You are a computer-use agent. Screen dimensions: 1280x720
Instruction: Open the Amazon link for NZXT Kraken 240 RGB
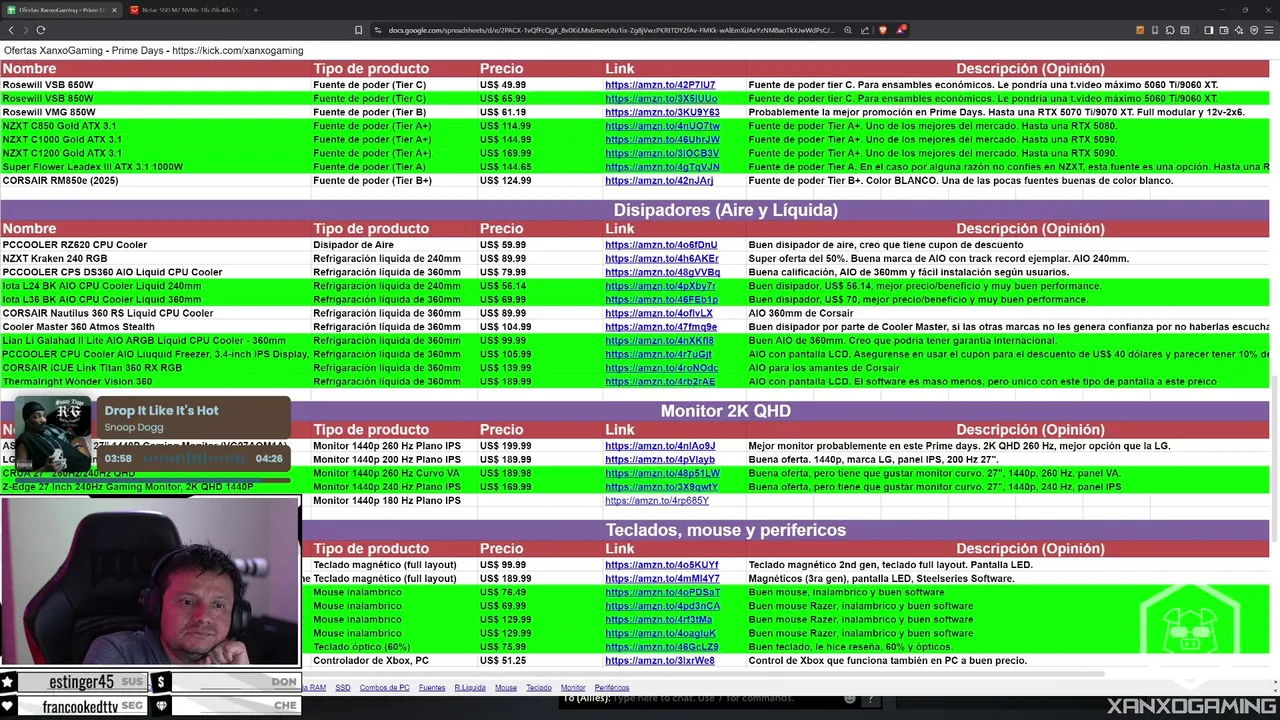pos(662,259)
